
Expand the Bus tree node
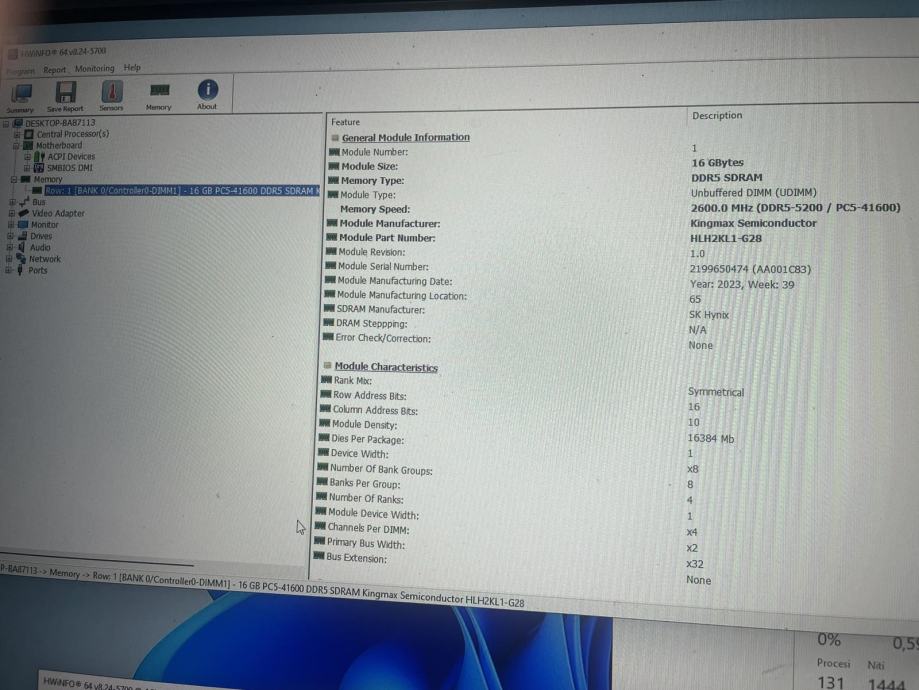point(12,202)
